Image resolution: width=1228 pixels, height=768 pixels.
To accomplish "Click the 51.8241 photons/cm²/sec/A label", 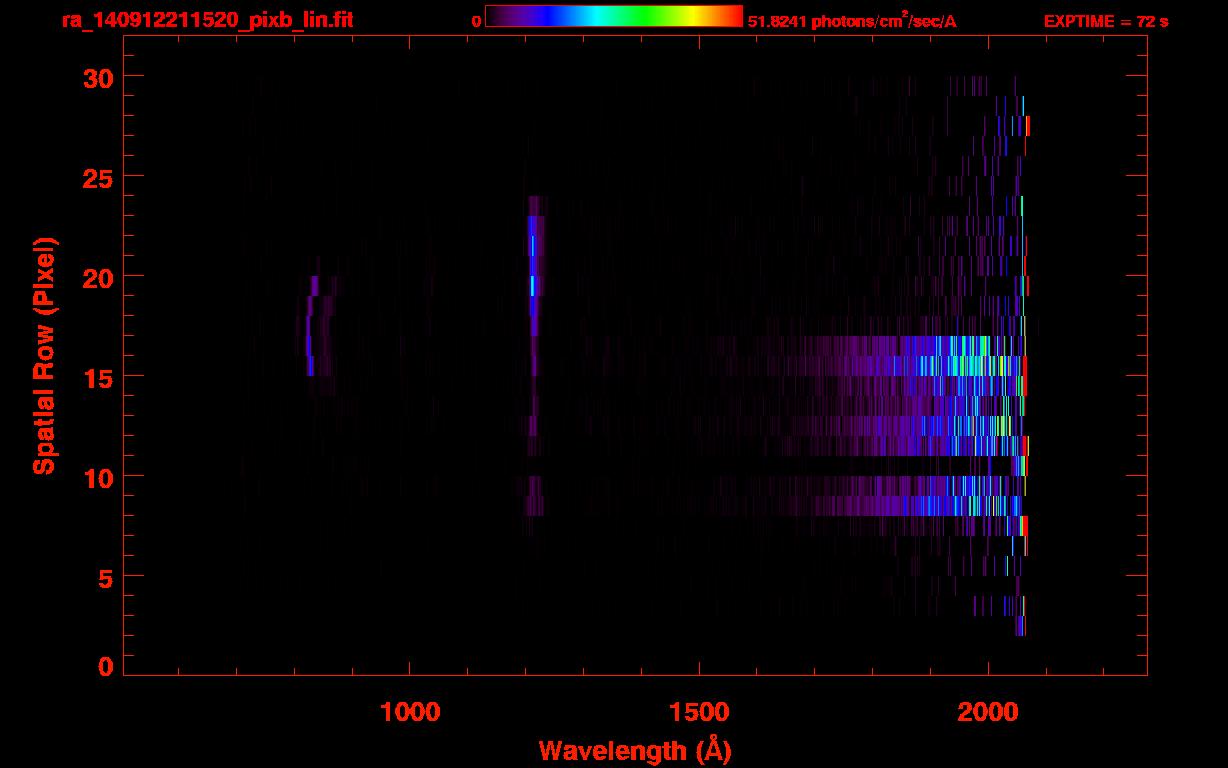I will click(x=852, y=21).
